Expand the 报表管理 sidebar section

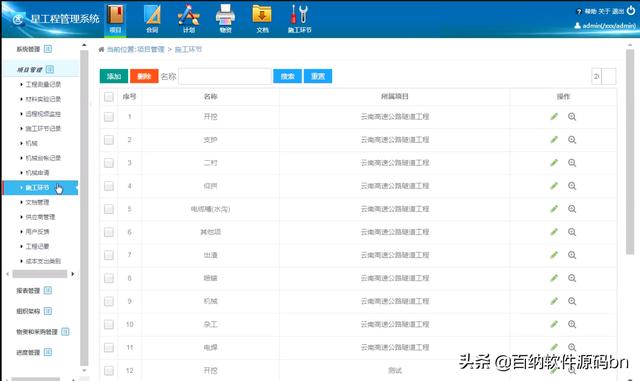point(48,290)
